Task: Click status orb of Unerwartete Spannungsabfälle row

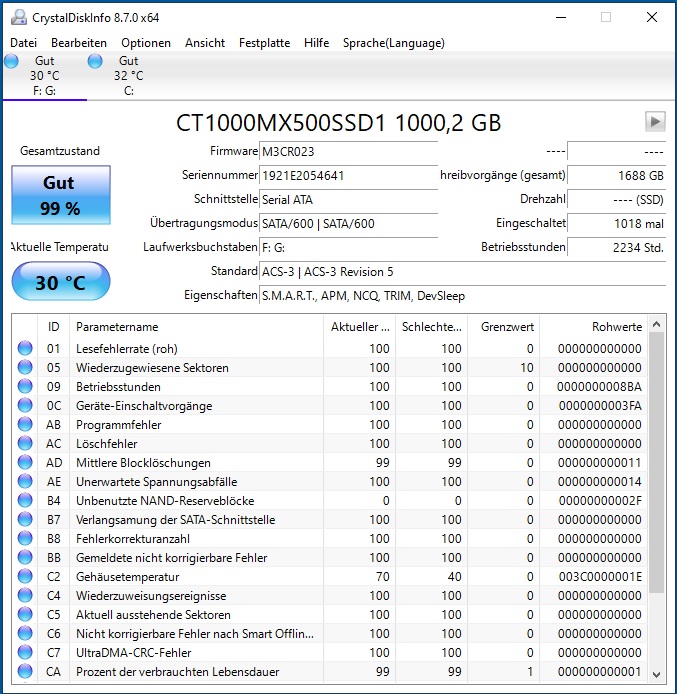Action: pos(25,481)
